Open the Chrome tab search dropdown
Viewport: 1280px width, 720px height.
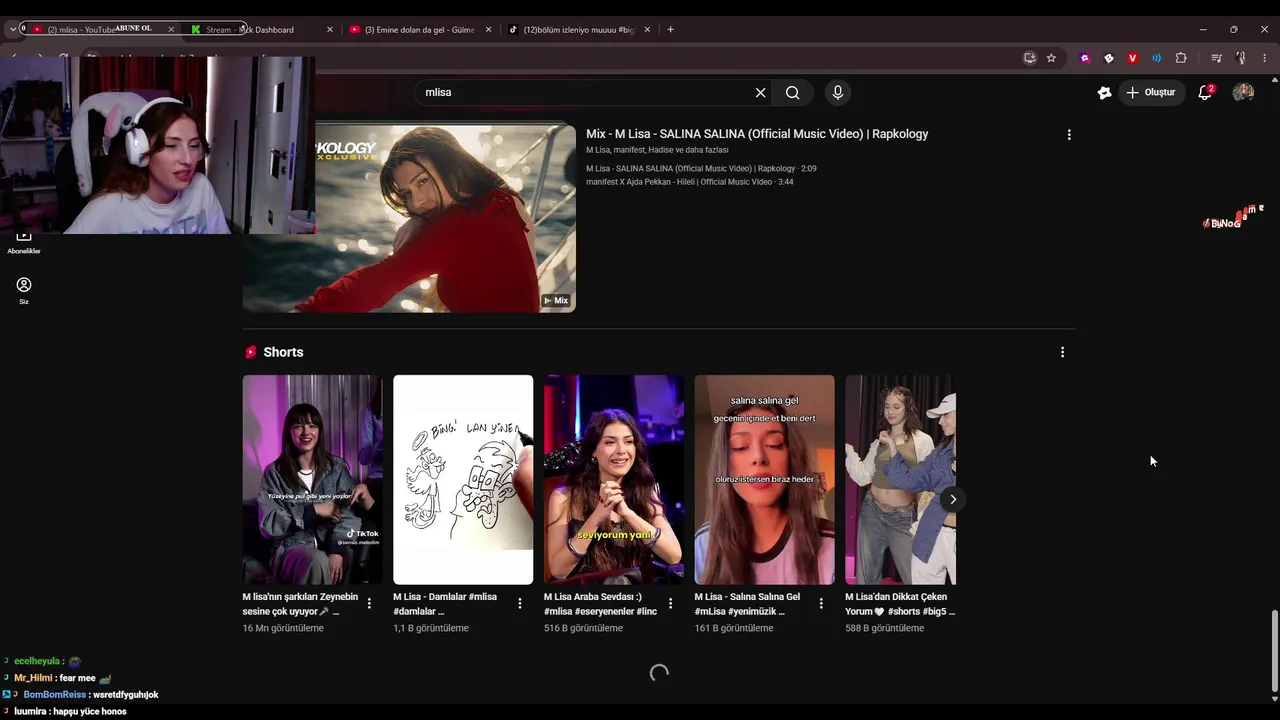[x=13, y=29]
